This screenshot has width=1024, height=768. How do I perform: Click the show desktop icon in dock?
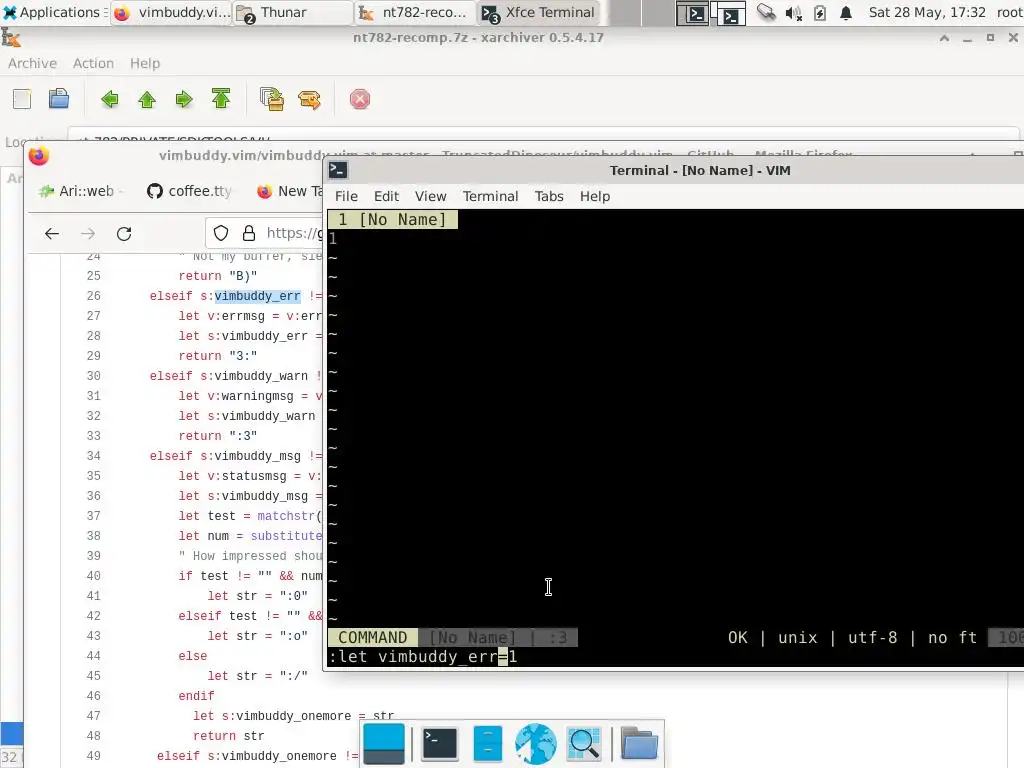tap(384, 744)
